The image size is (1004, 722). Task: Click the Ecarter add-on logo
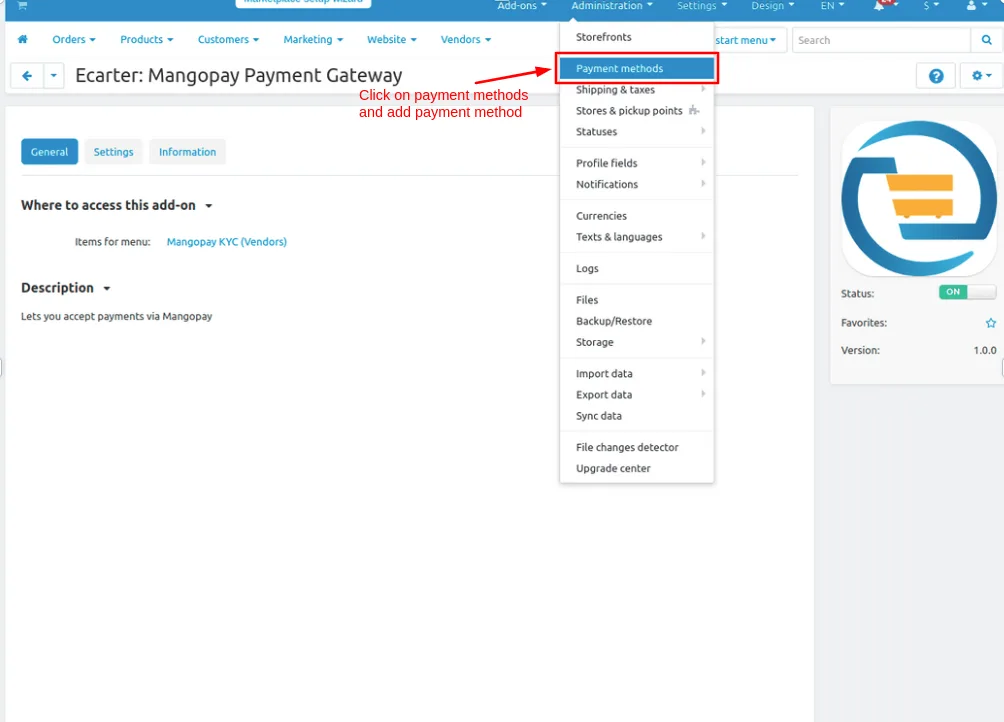click(918, 198)
